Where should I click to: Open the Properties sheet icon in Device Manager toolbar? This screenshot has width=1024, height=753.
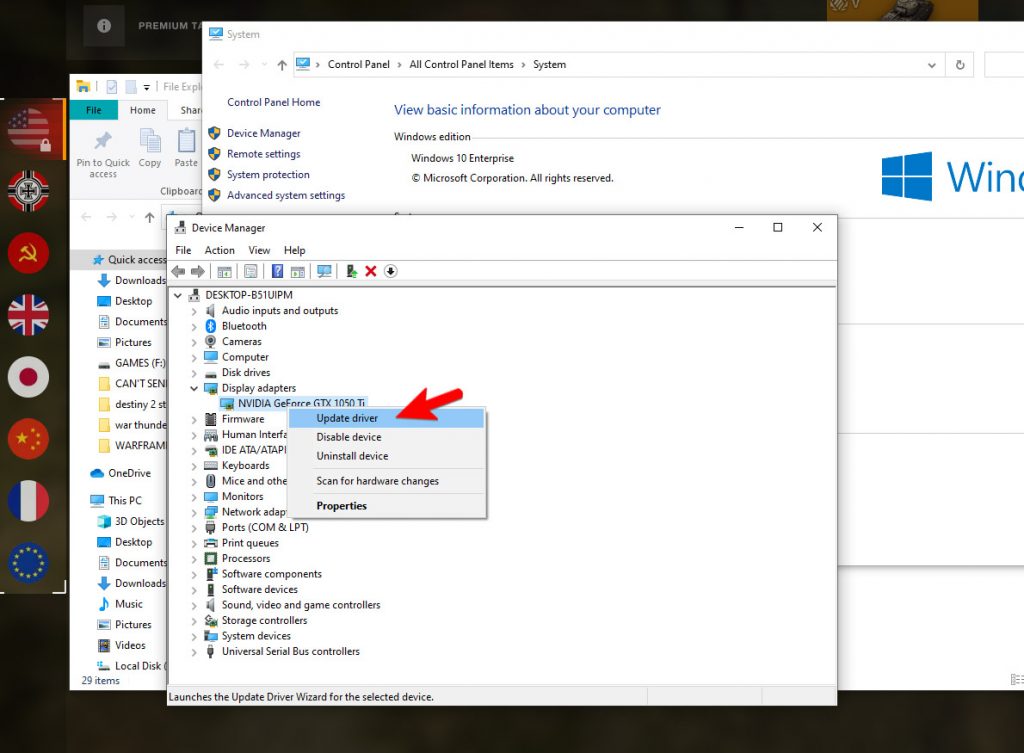[251, 272]
